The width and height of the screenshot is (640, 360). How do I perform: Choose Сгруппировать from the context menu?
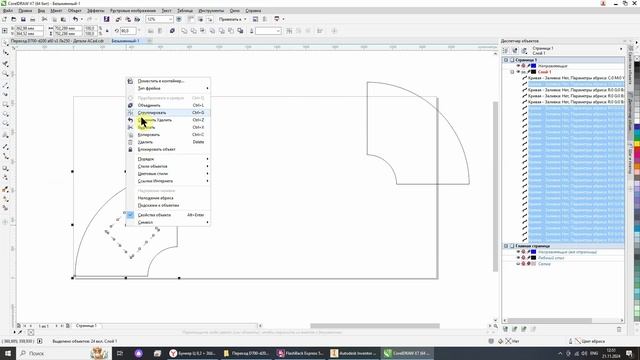[168, 113]
